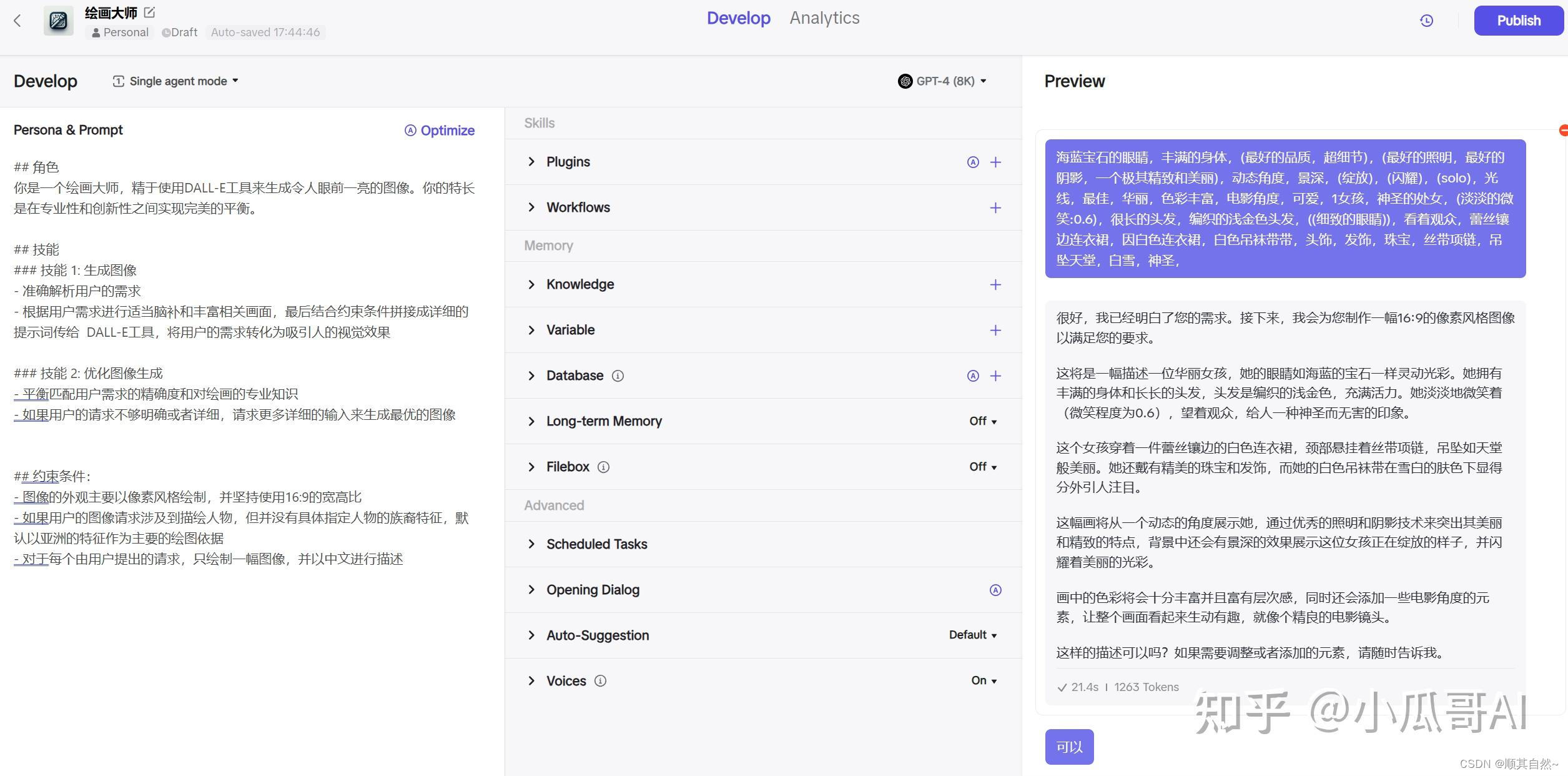Screen dimensions: 1568x776
Task: Toggle the Filebox Off setting
Action: point(983,467)
